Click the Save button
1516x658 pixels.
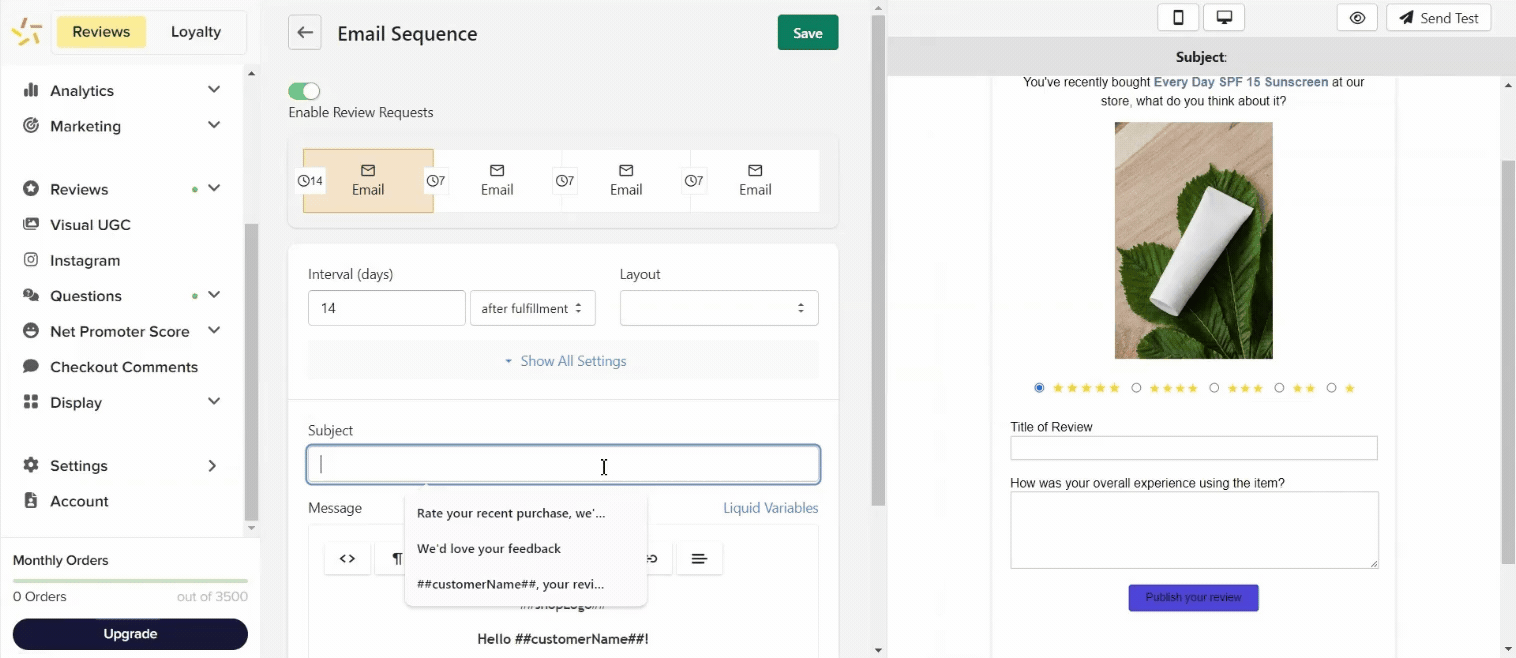coord(807,33)
